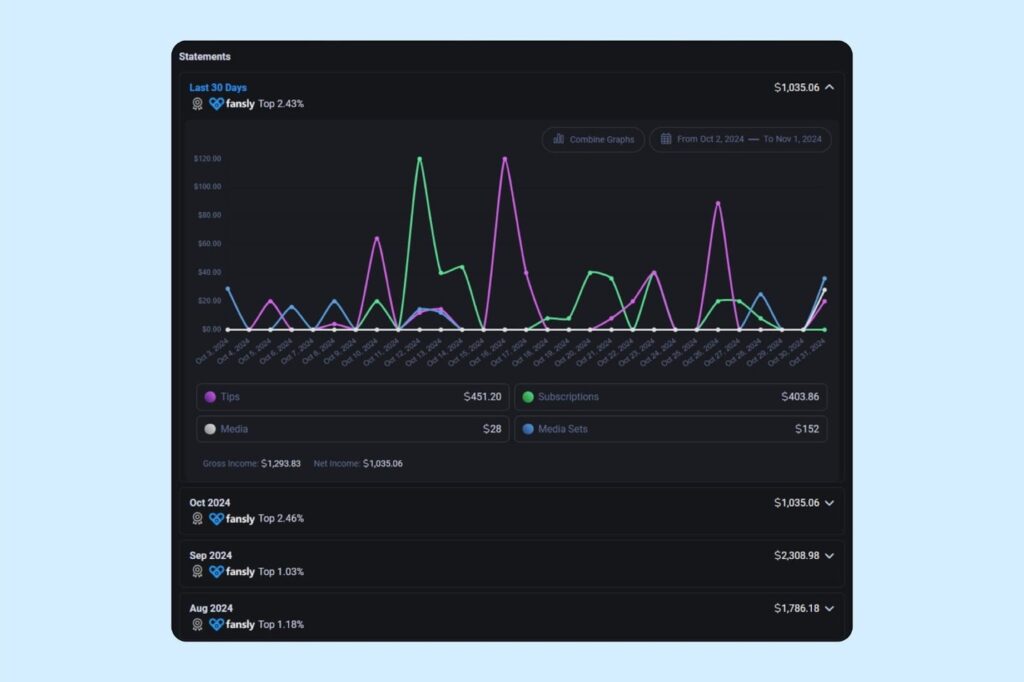Select the magenta color marker for Tips
This screenshot has width=1024, height=682.
coord(211,396)
